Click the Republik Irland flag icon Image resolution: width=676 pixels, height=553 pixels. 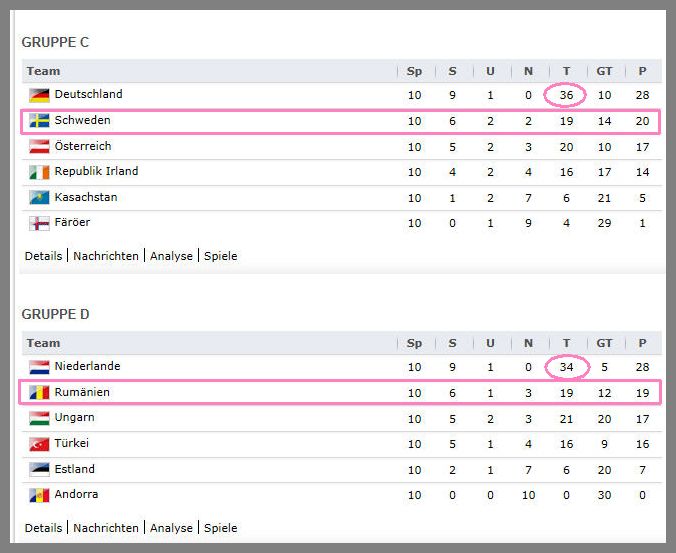[x=39, y=172]
